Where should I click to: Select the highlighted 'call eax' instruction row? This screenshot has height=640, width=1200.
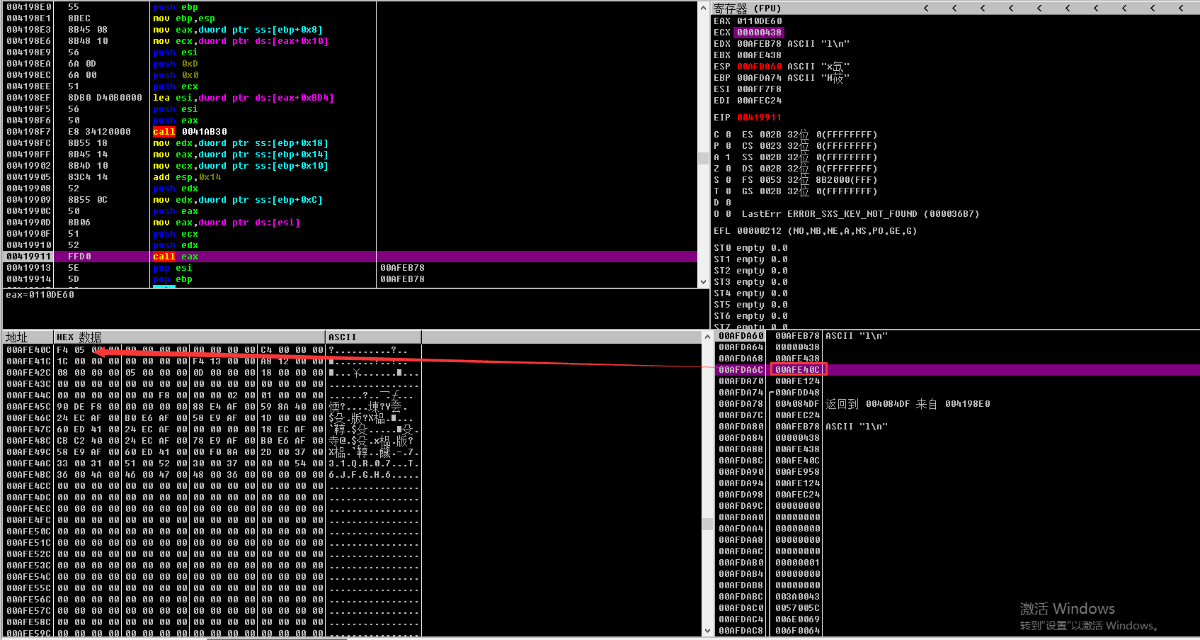point(350,256)
